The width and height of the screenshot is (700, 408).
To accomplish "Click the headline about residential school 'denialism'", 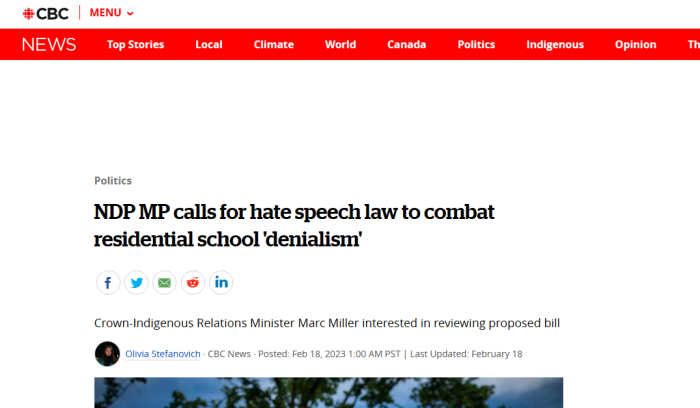I will click(294, 225).
